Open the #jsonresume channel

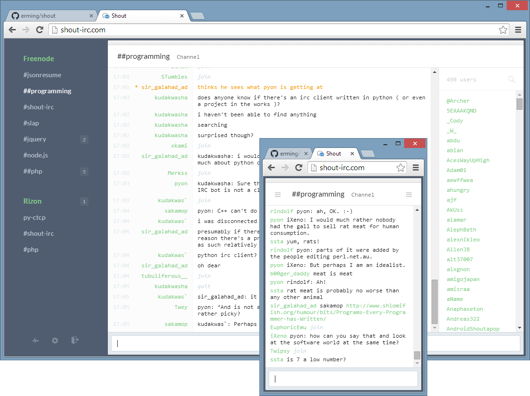pos(42,75)
